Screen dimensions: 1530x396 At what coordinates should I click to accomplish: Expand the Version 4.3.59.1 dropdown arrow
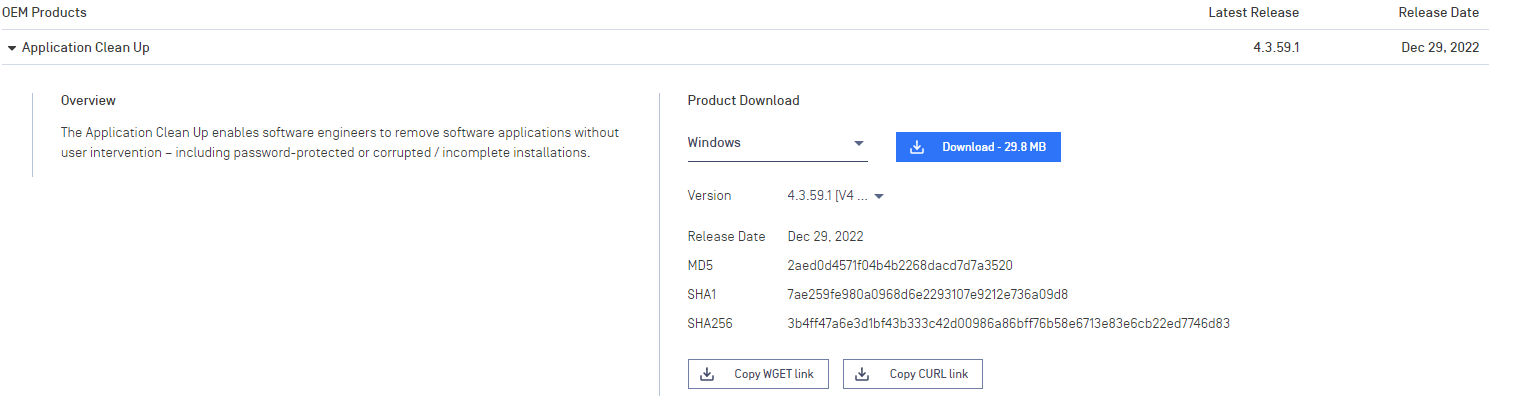(878, 196)
